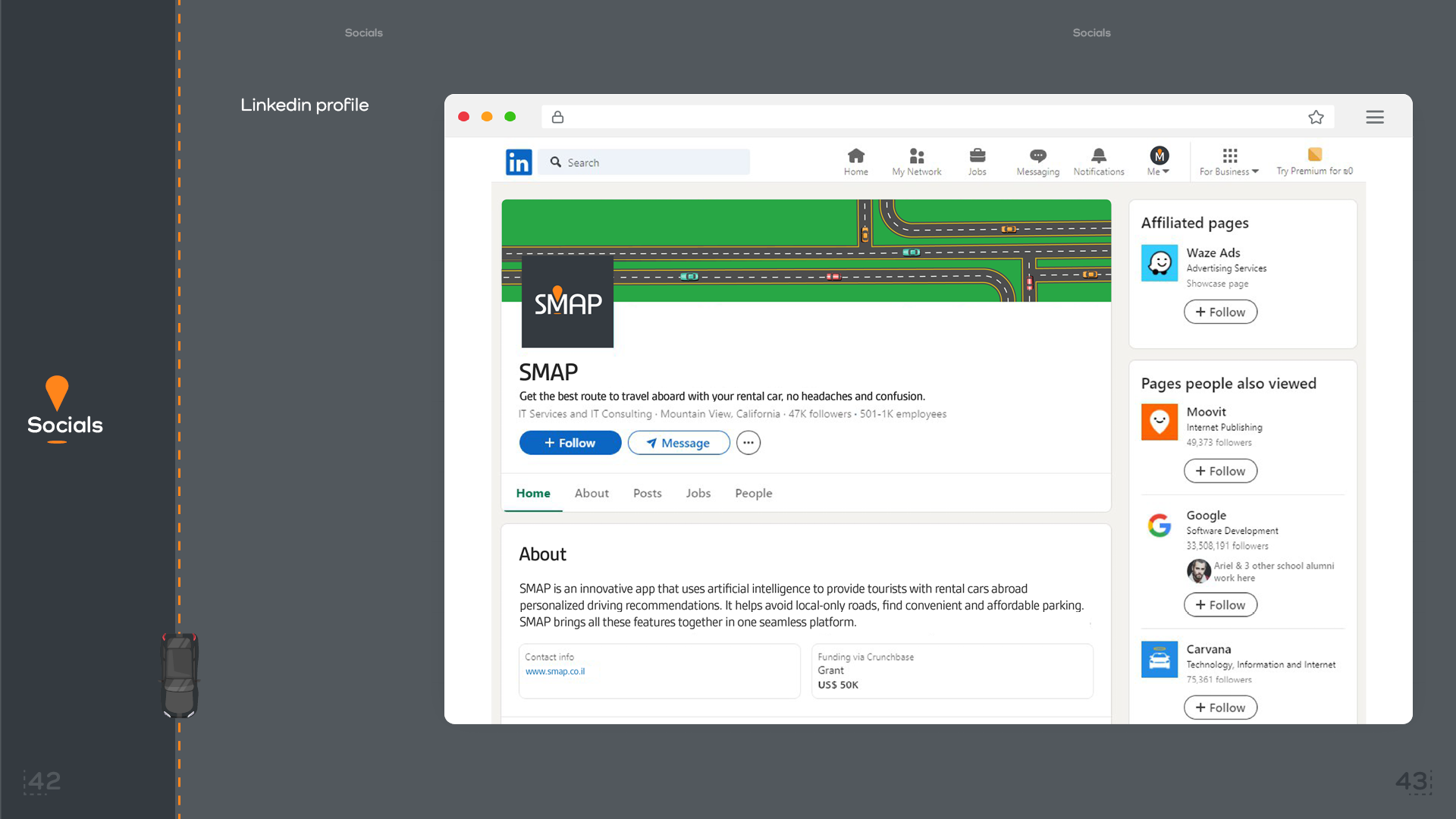Image resolution: width=1456 pixels, height=819 pixels.
Task: Open the three-dots more options button
Action: pos(748,443)
